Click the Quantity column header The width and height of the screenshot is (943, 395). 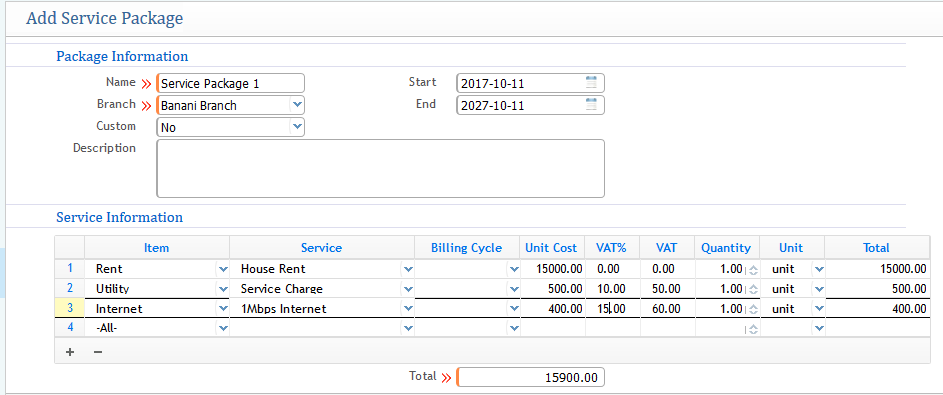pyautogui.click(x=726, y=248)
